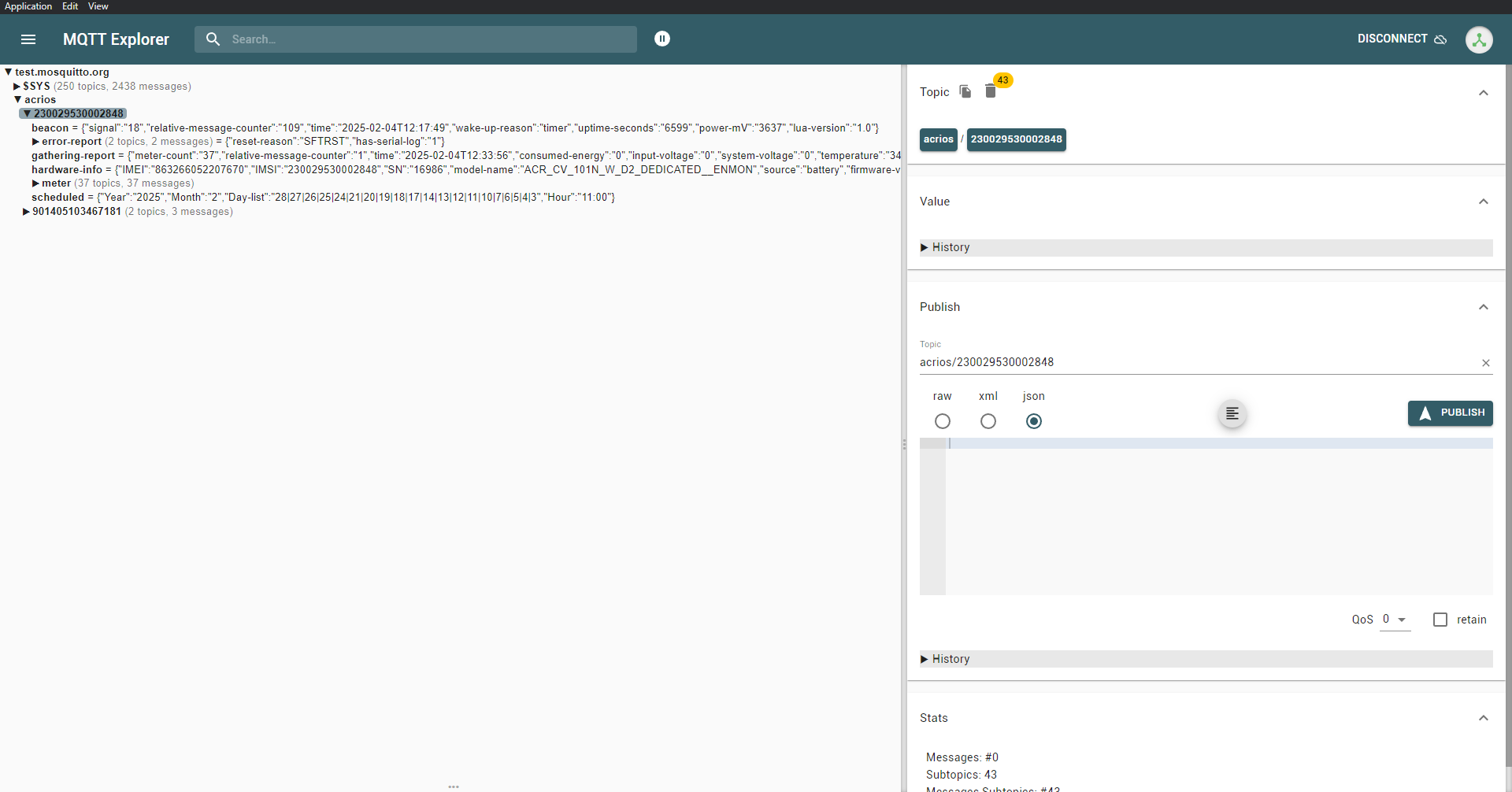Select the xml payload format

pos(988,421)
